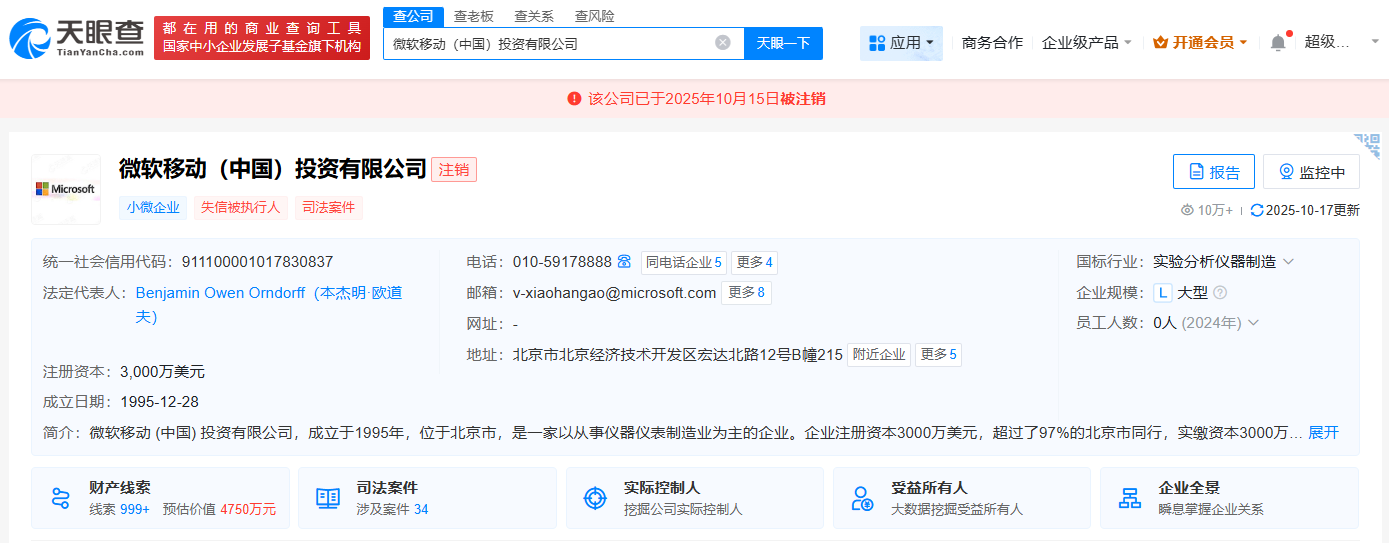Click the Microsoft company logo thumbnail

point(66,189)
